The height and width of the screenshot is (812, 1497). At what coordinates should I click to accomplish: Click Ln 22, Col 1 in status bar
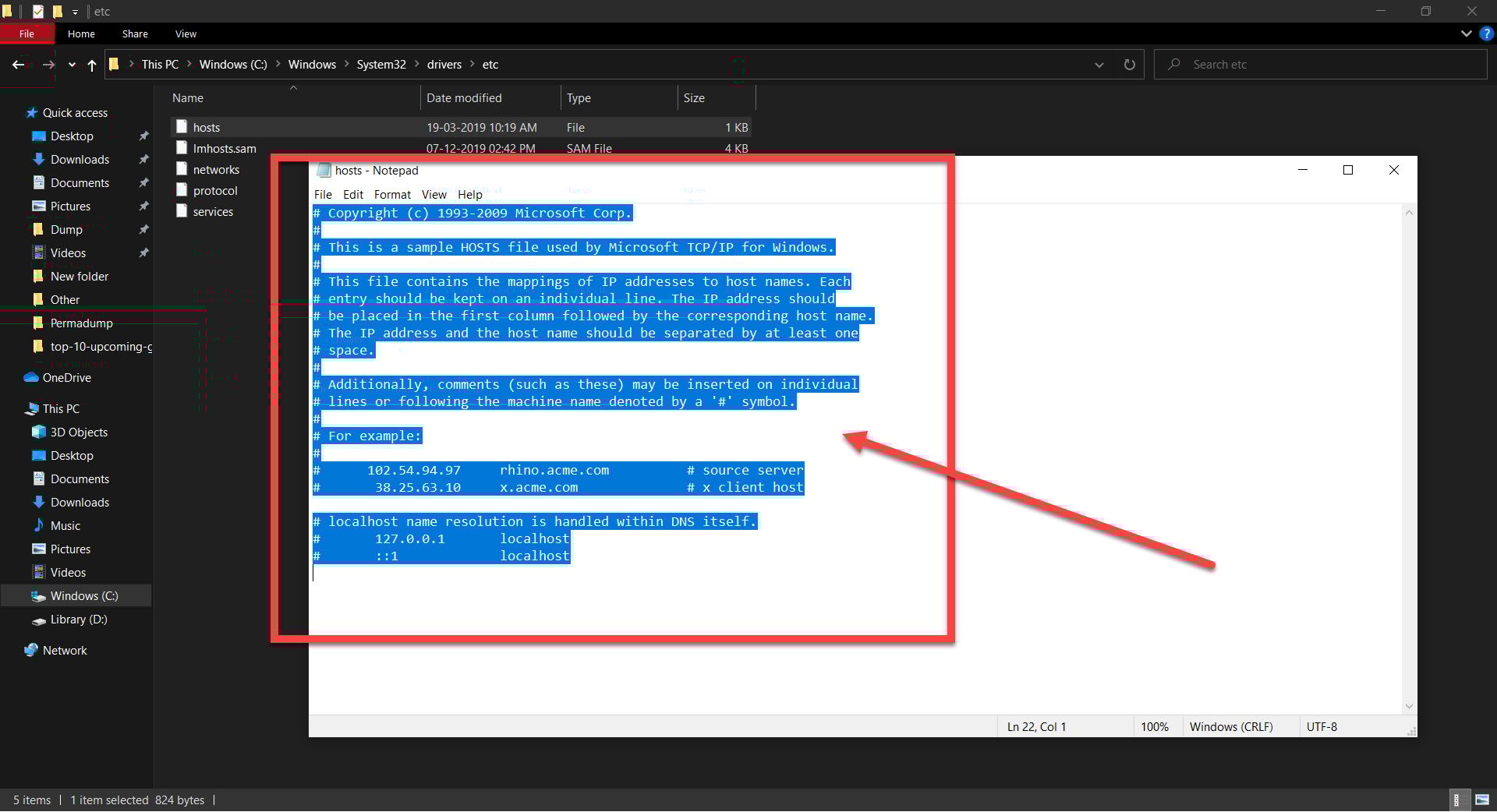tap(1036, 726)
